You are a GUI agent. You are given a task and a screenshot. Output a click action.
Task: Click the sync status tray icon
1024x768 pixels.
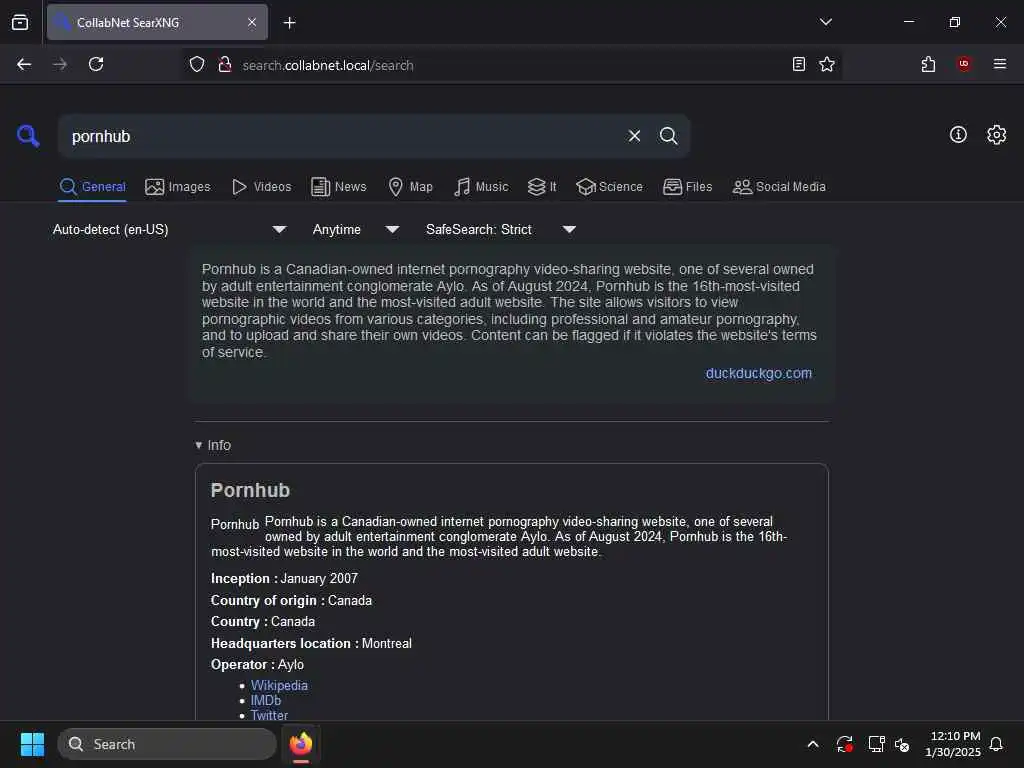click(844, 744)
